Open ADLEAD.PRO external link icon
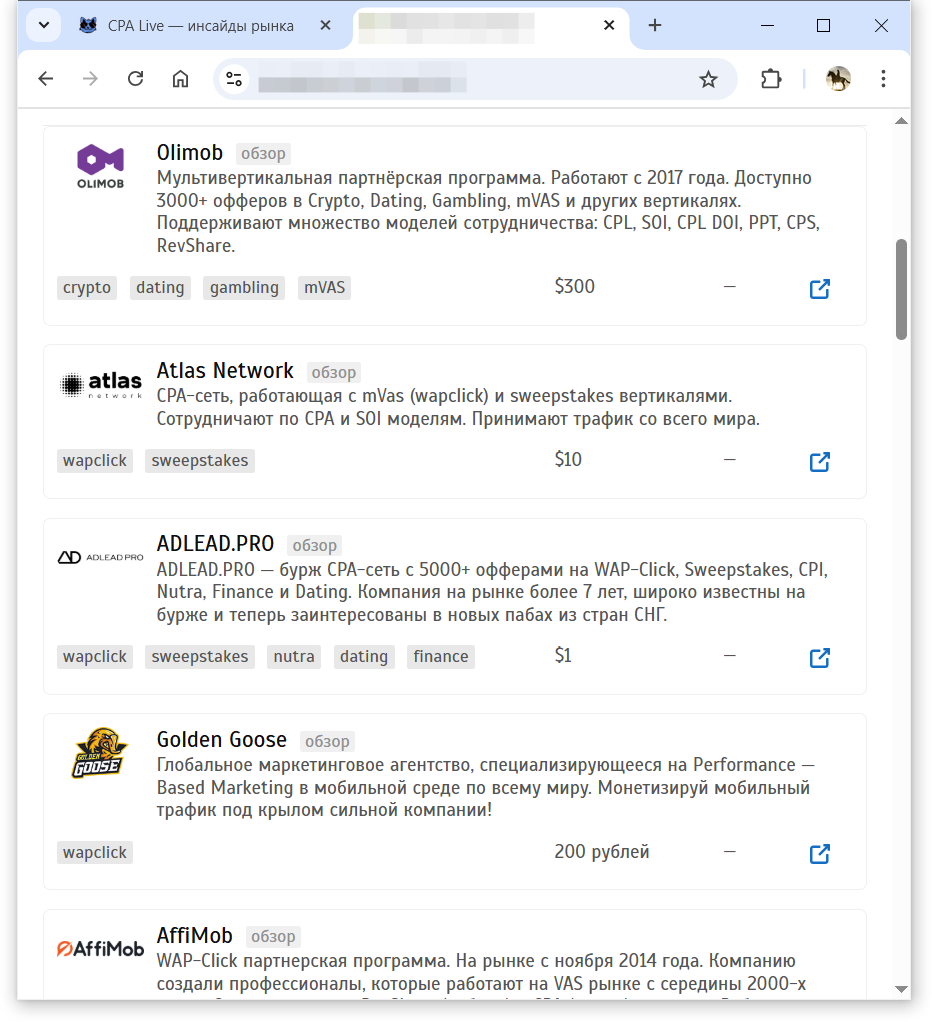Image resolution: width=932 pixels, height=1022 pixels. (819, 658)
